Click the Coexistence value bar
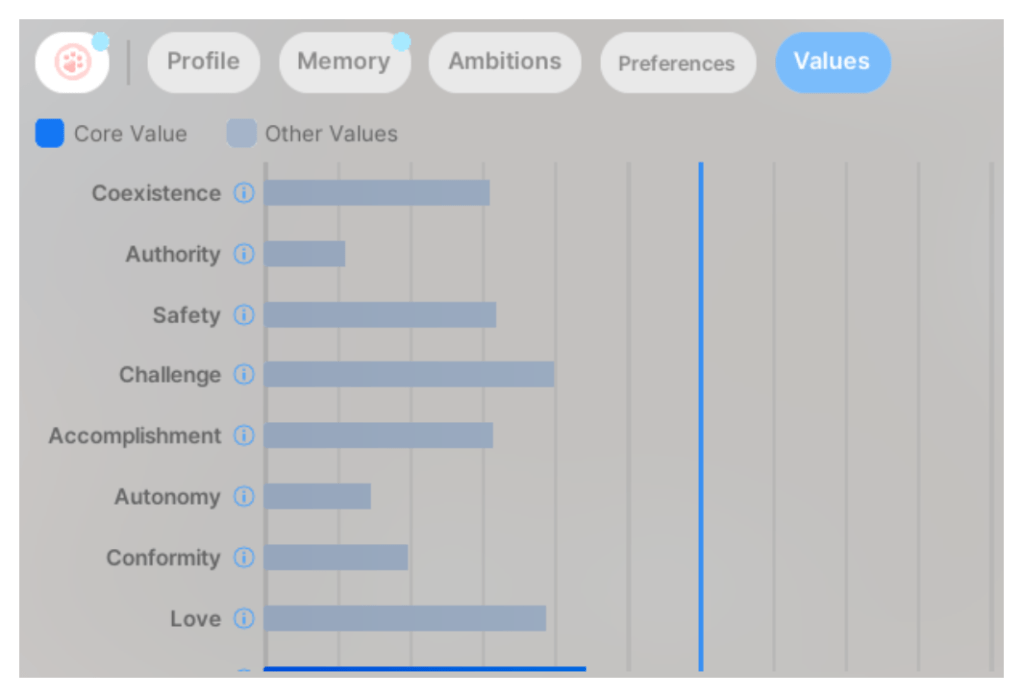Screen dimensions: 1023x697 (377, 193)
